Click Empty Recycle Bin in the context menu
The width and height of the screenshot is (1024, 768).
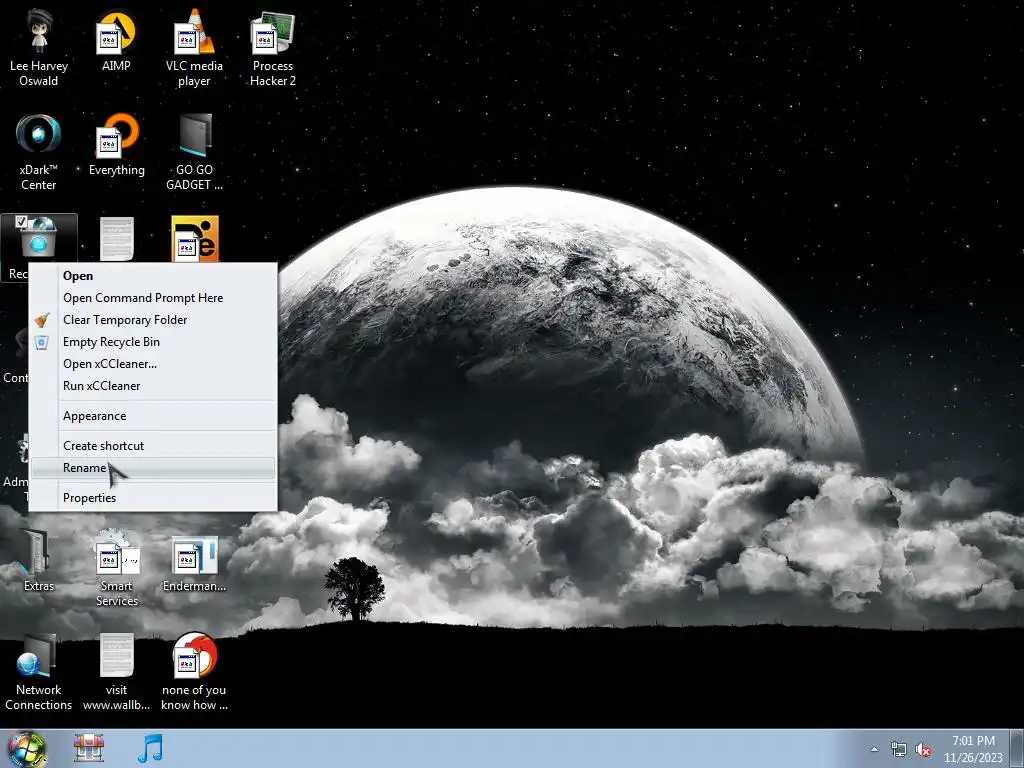click(x=153, y=342)
